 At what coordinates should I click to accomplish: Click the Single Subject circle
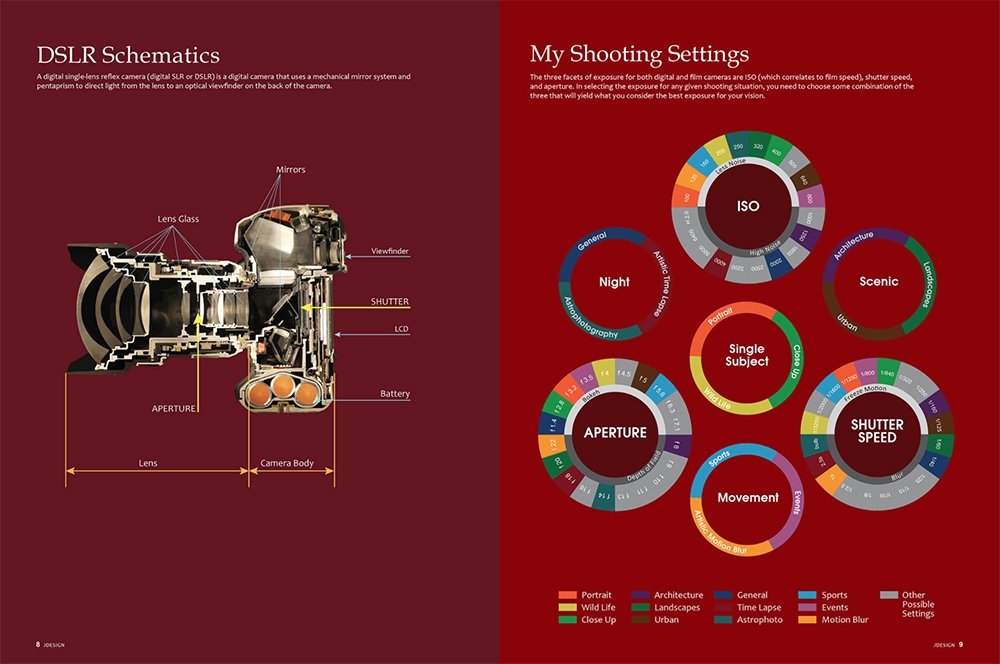pos(748,356)
